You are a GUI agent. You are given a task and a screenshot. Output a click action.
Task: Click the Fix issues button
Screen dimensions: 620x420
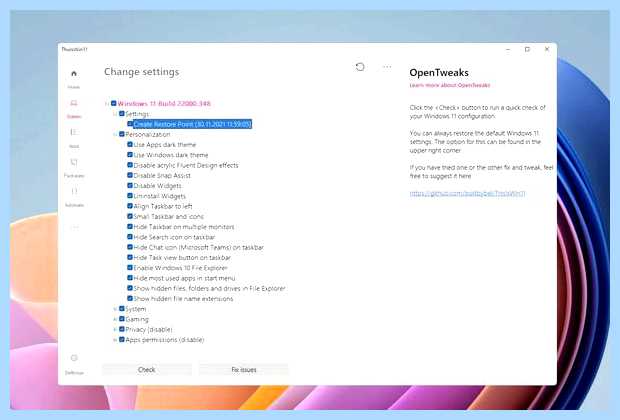(x=244, y=369)
